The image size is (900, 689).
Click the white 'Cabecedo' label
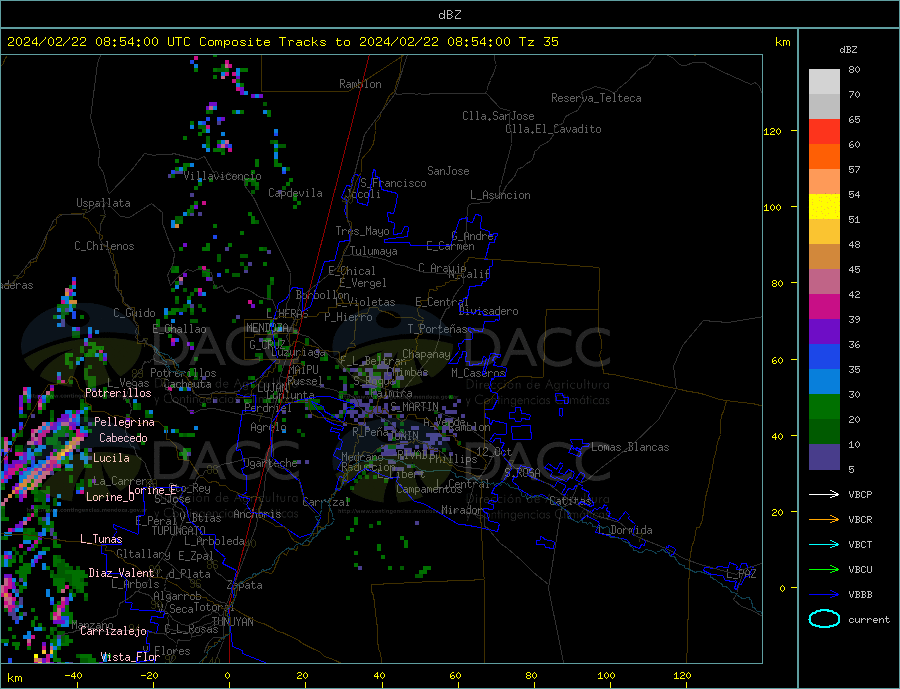tap(123, 438)
